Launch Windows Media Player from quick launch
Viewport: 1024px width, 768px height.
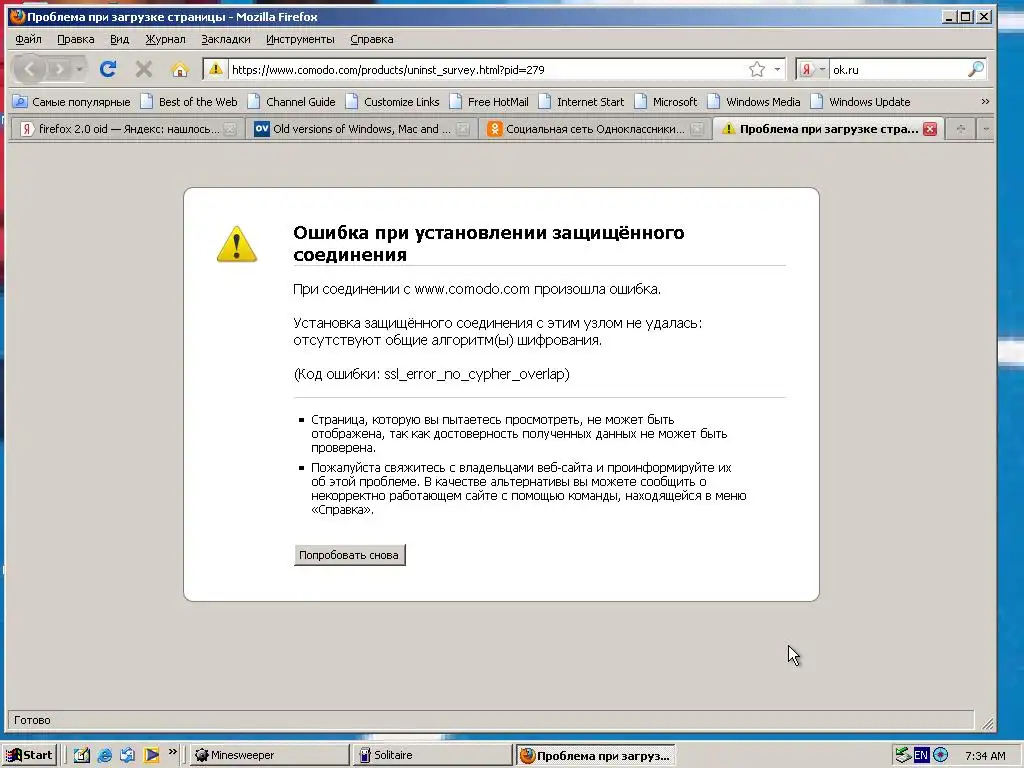(152, 755)
